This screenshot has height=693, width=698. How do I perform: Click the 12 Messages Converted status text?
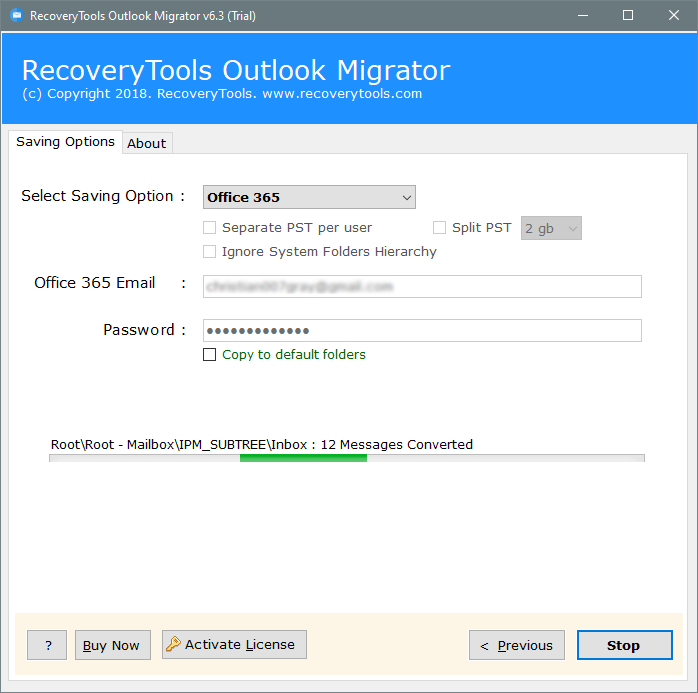(x=397, y=445)
